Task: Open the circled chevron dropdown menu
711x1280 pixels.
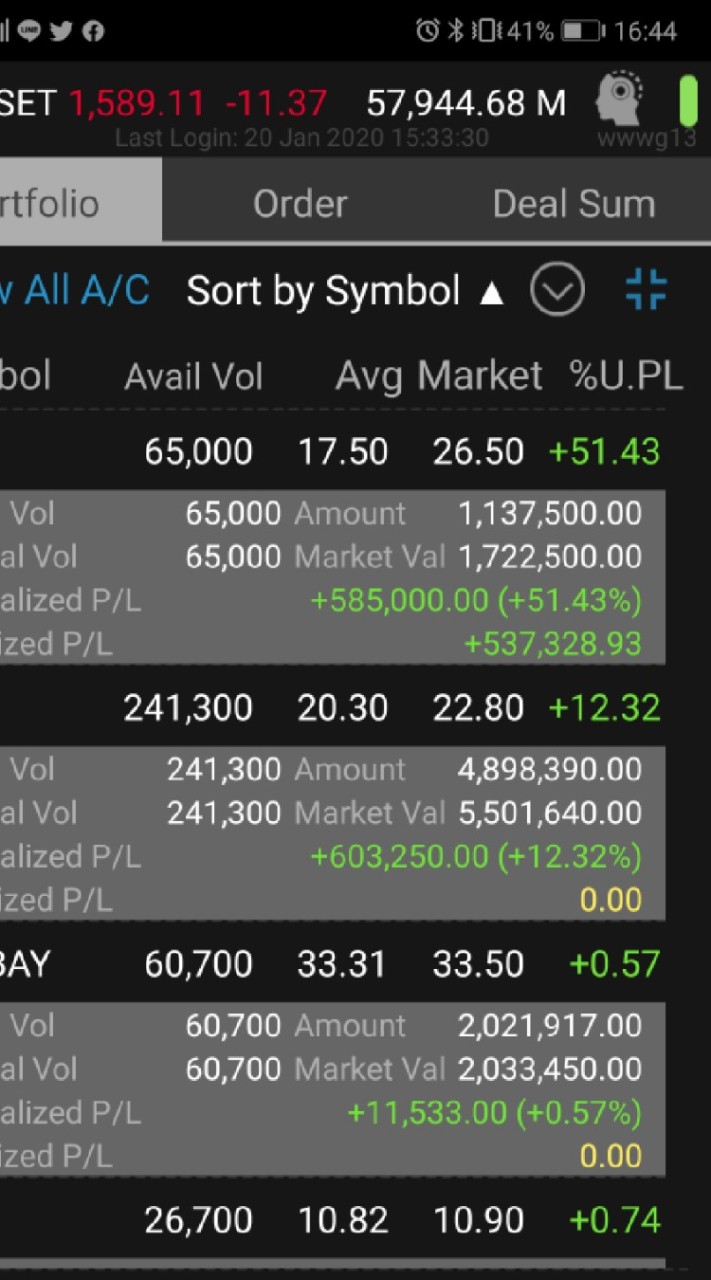Action: pos(557,291)
